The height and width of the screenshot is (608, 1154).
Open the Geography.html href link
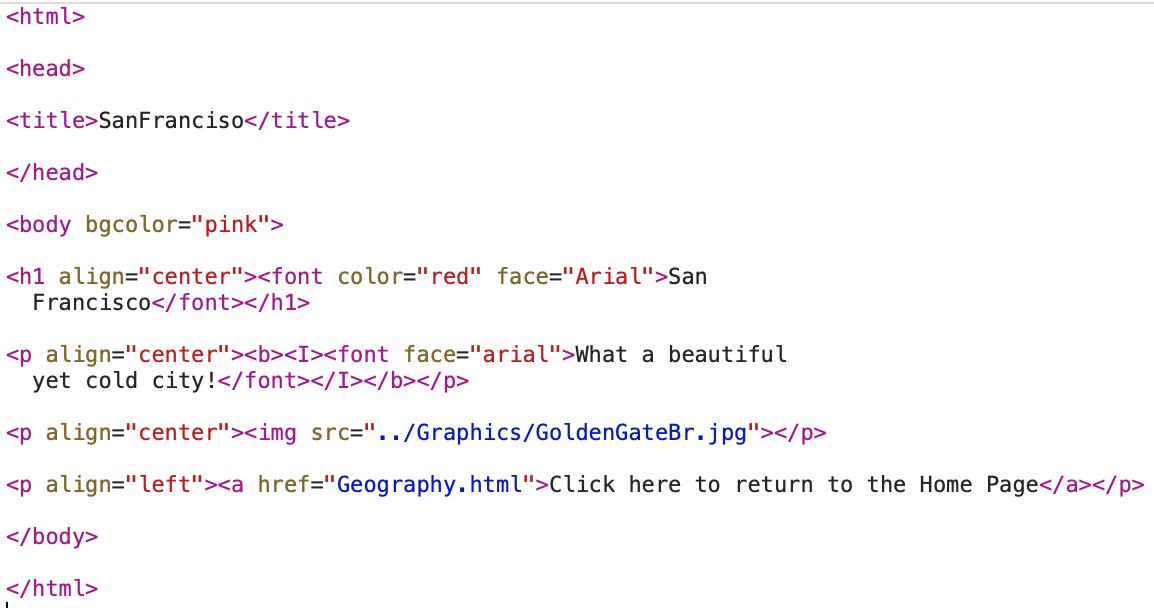click(430, 485)
